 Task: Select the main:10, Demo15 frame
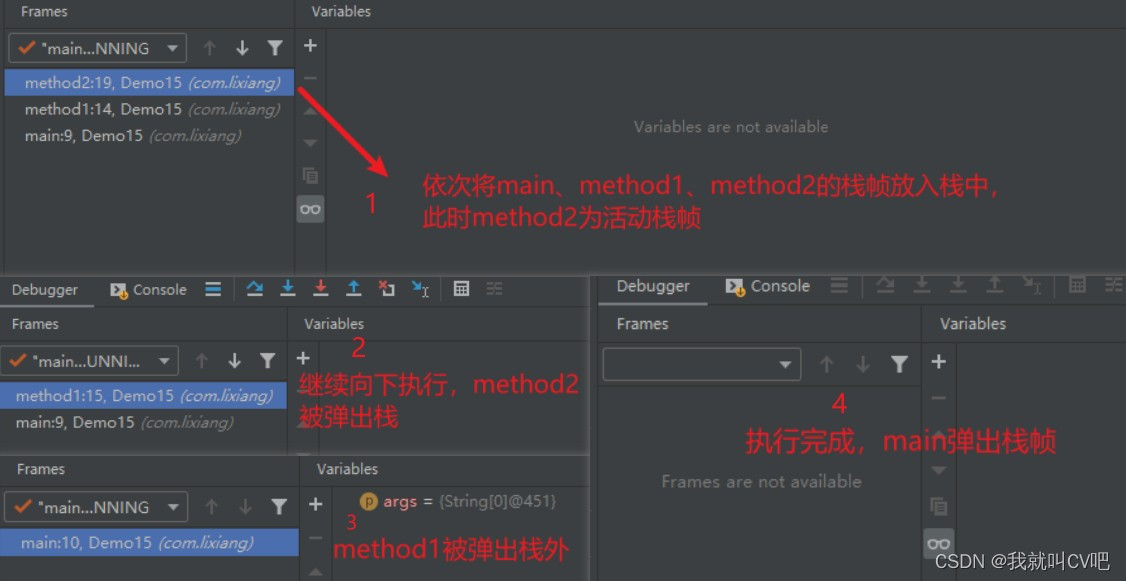point(149,542)
